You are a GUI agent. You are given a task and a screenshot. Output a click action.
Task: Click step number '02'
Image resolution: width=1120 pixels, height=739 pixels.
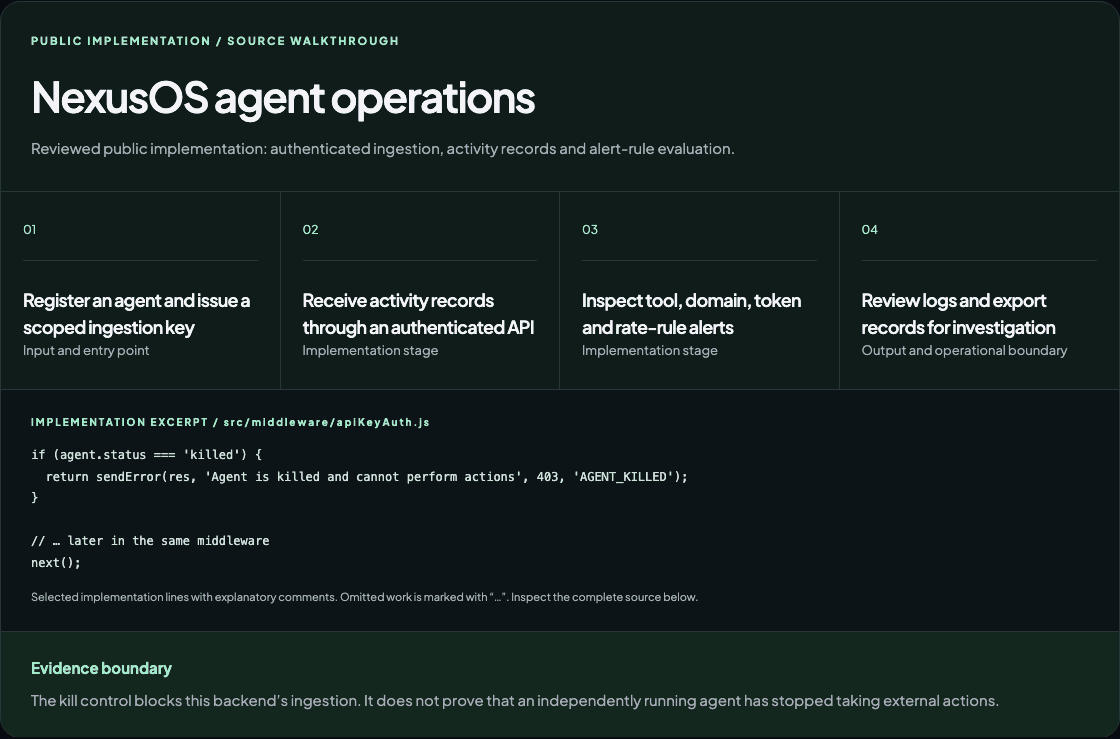click(x=310, y=229)
